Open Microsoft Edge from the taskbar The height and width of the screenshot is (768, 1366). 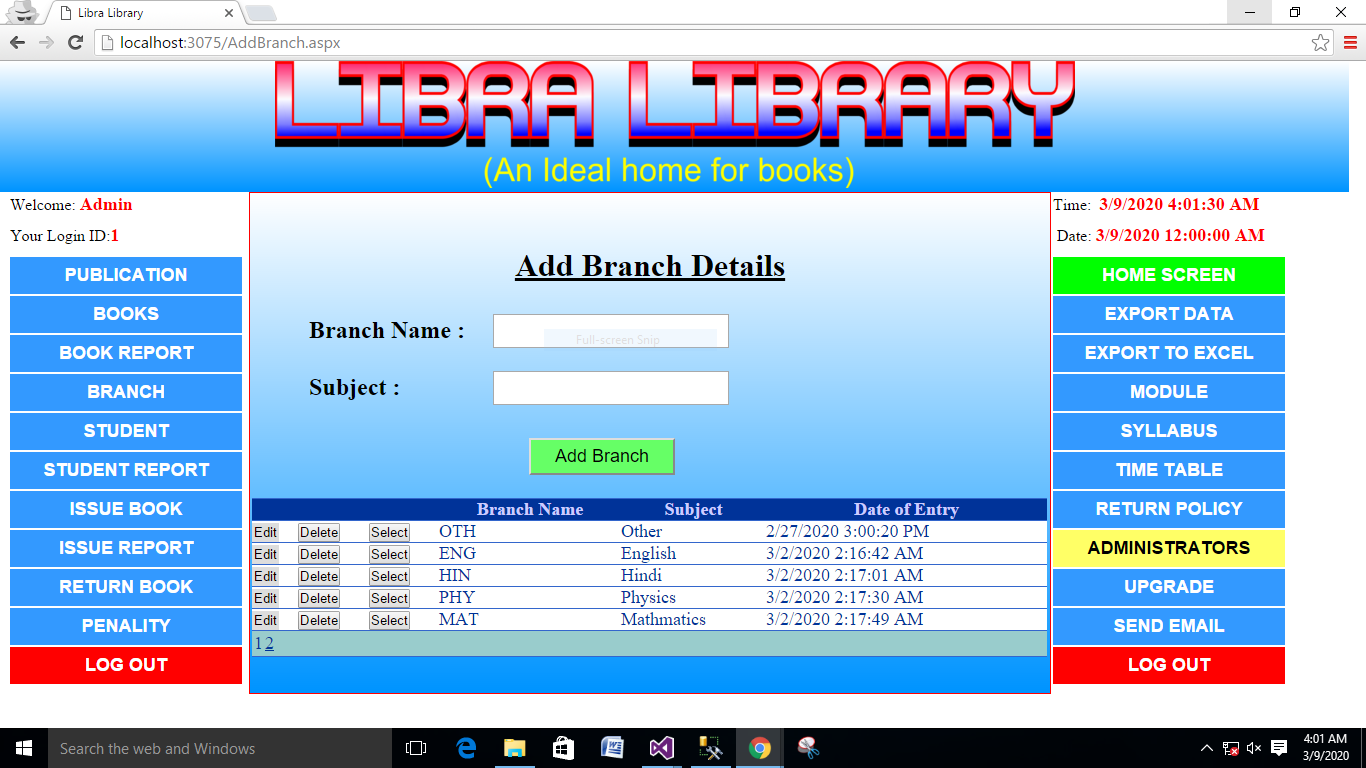(x=466, y=748)
